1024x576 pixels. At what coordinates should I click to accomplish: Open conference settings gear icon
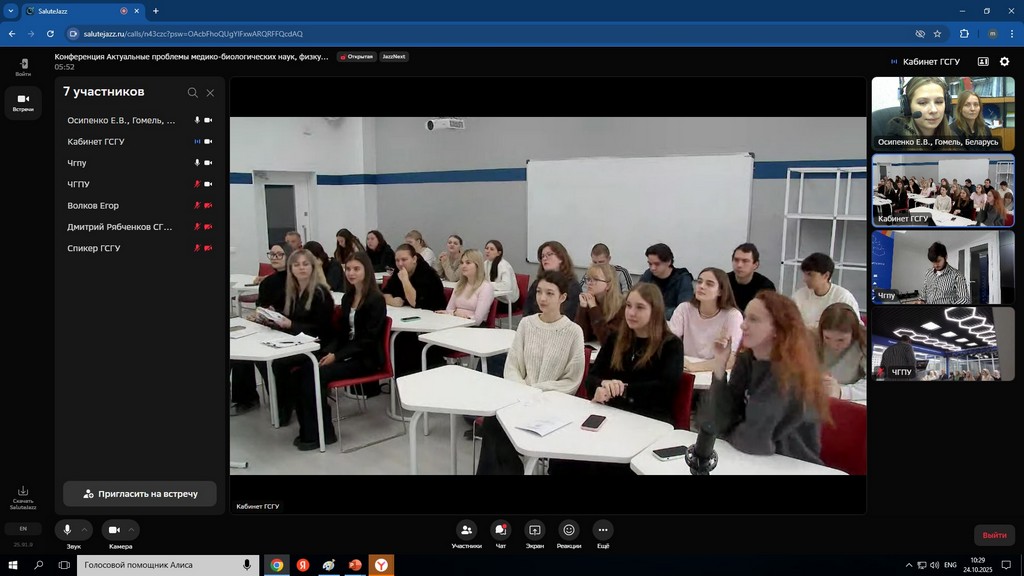click(x=1005, y=62)
